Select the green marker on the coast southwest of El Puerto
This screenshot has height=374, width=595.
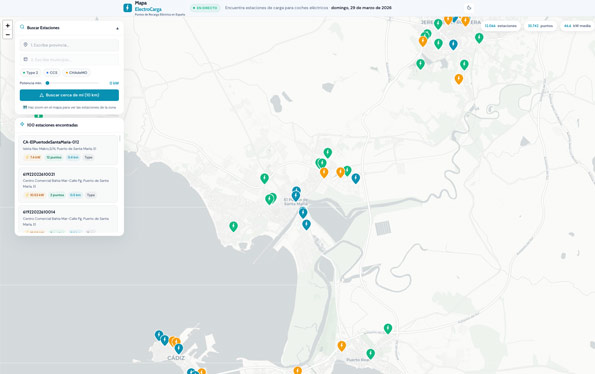233,226
